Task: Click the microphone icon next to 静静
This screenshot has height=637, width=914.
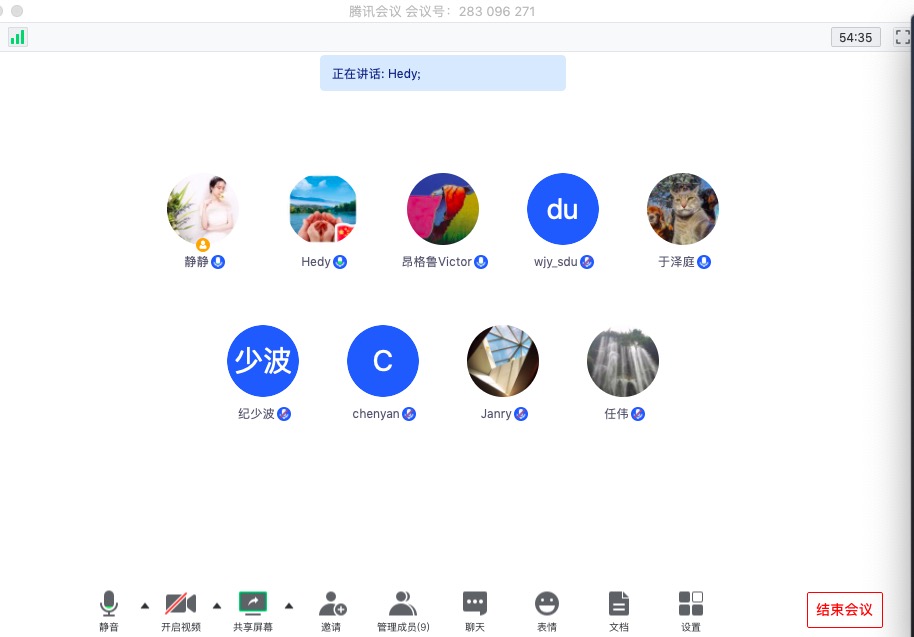Action: [x=218, y=262]
